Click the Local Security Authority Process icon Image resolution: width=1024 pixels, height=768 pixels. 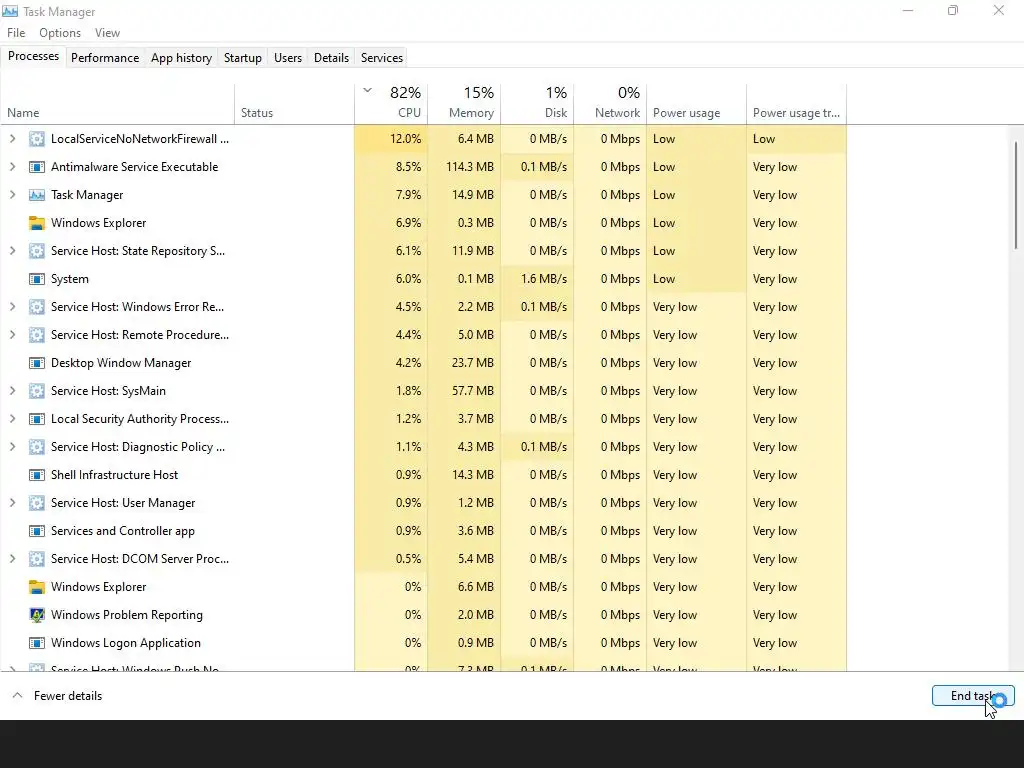37,419
